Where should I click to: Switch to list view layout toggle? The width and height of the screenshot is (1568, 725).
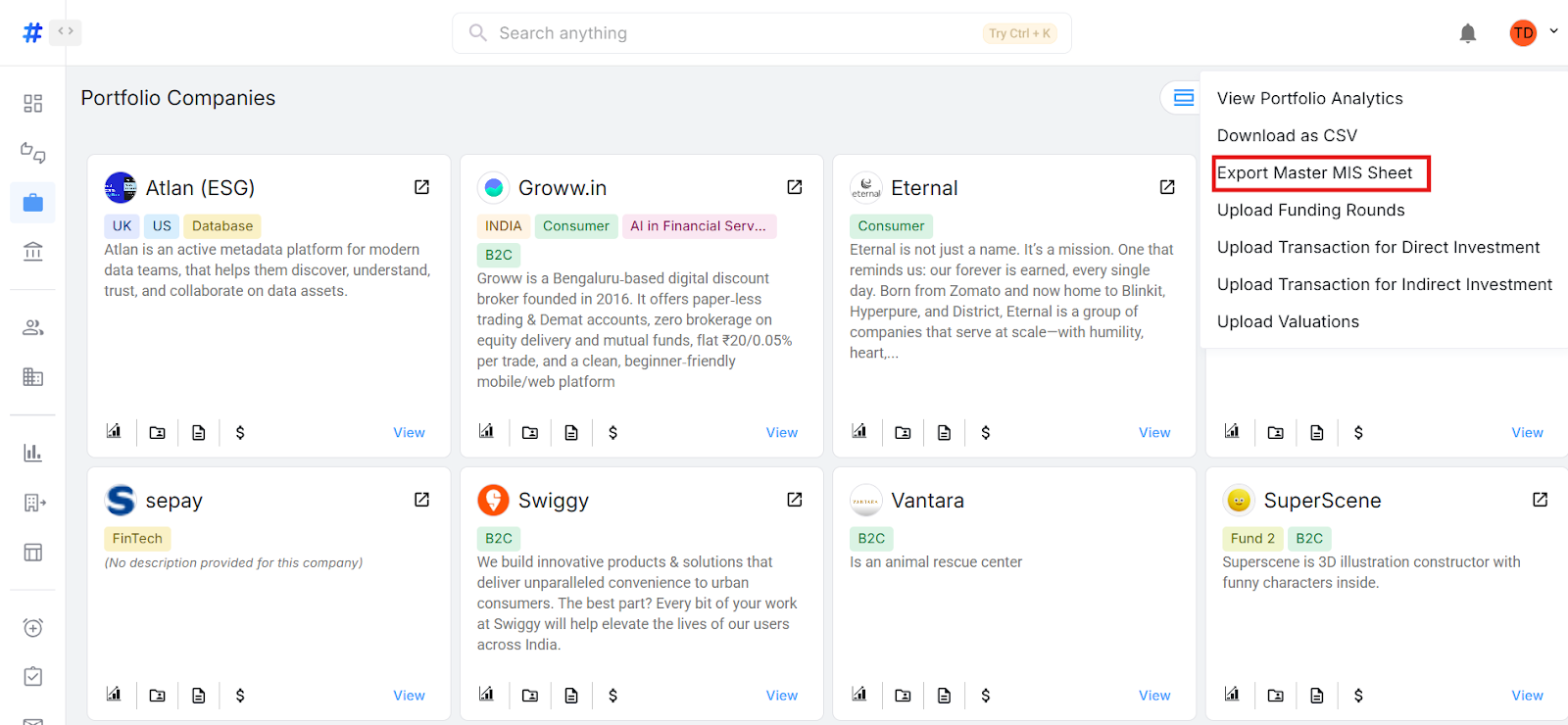click(1183, 98)
